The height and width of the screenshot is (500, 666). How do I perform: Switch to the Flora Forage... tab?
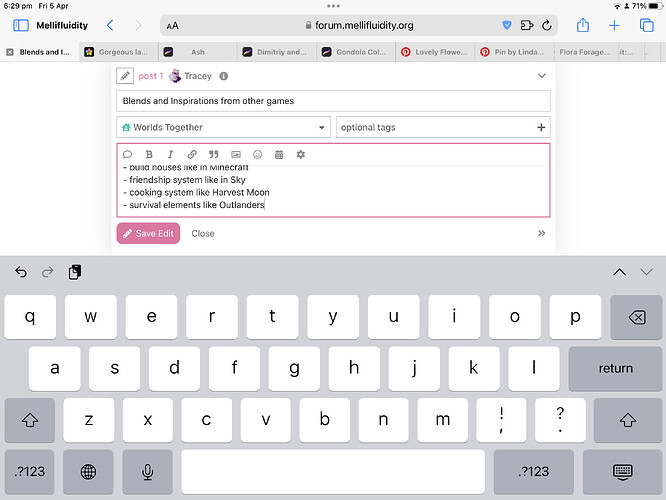[x=584, y=52]
